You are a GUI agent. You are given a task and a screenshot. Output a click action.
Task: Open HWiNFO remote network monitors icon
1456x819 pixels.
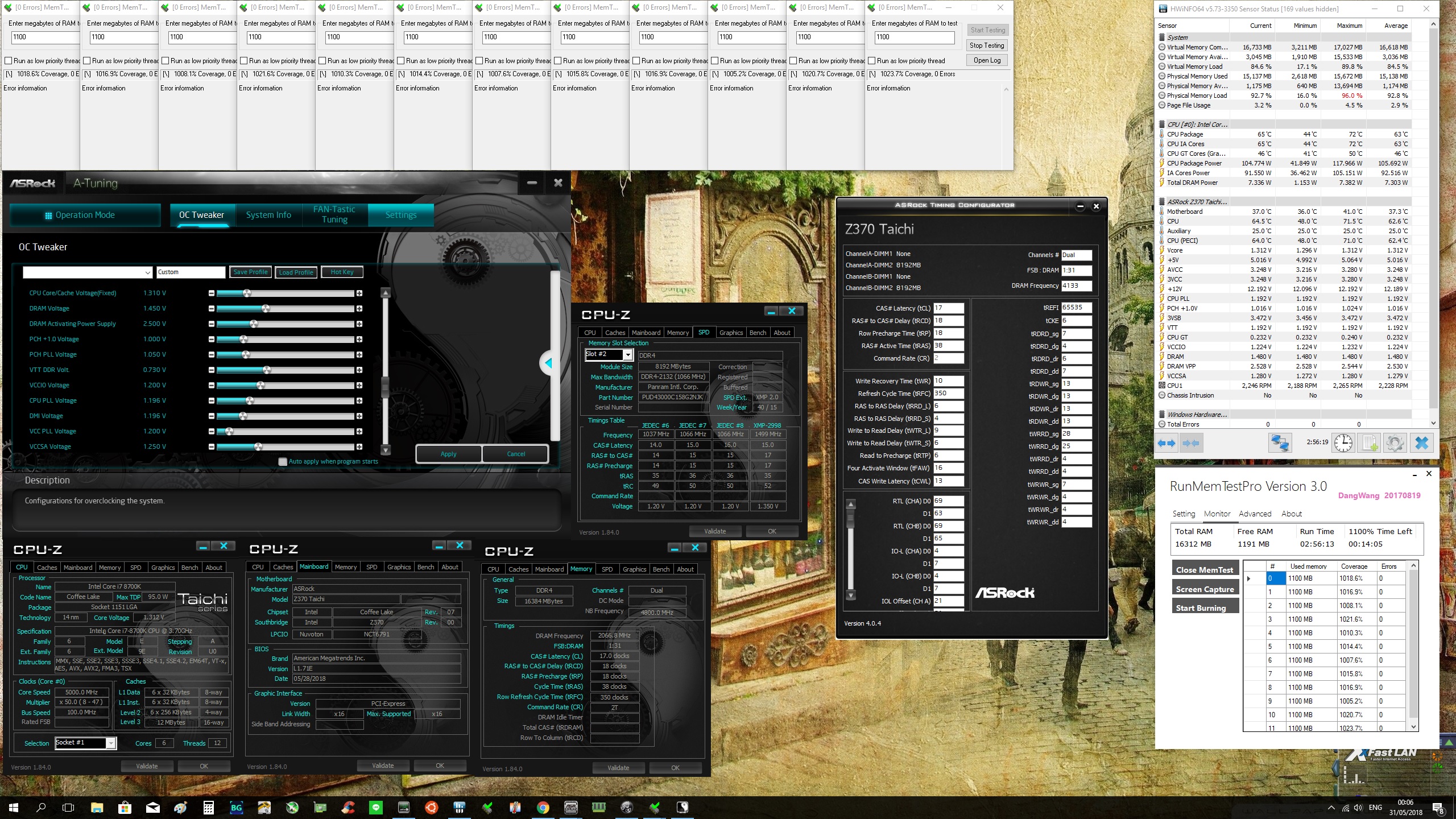tap(1280, 443)
